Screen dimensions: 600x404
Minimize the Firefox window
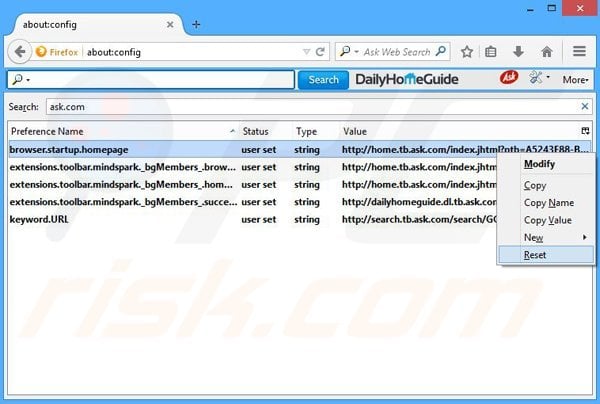tap(530, 8)
